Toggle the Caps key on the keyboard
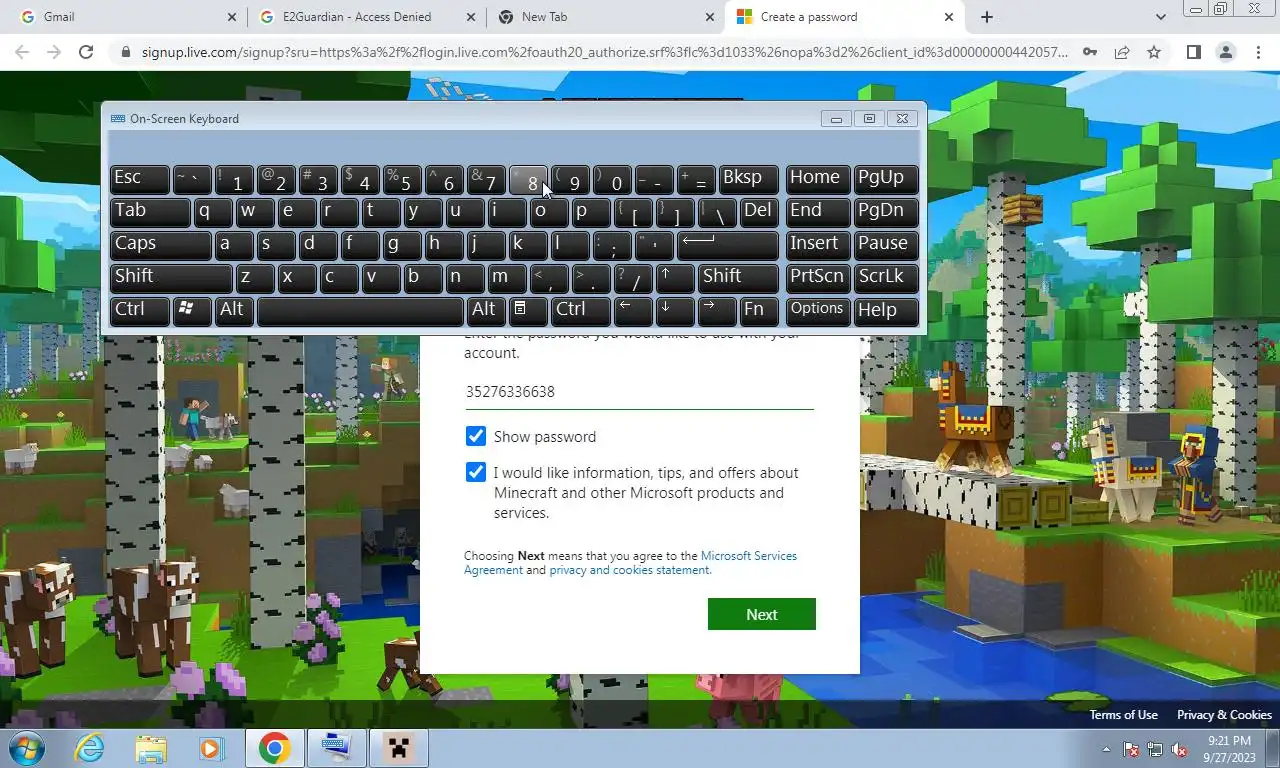 [161, 245]
